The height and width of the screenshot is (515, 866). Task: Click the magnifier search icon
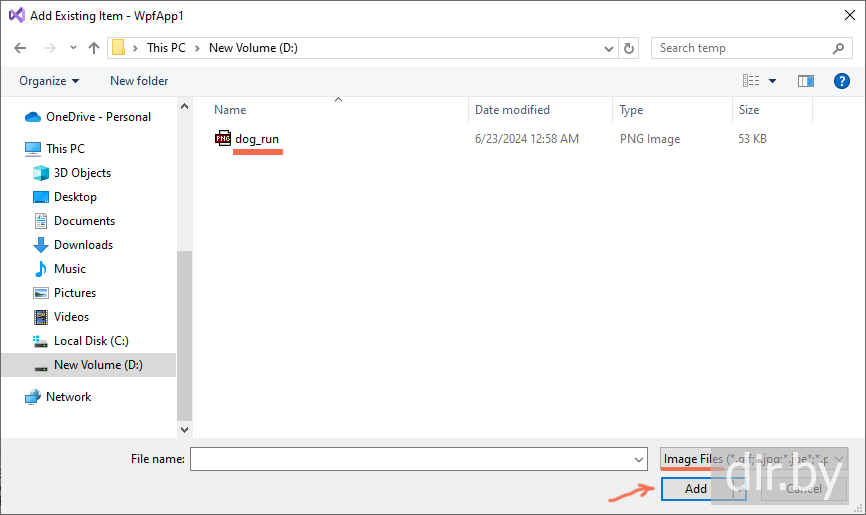tap(838, 49)
